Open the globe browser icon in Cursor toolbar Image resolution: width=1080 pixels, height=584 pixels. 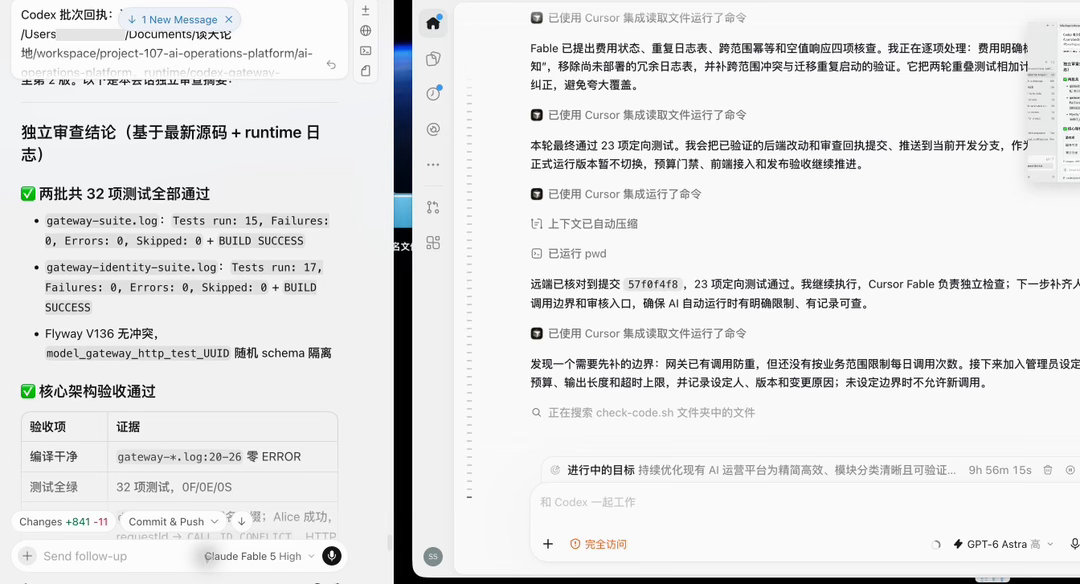coord(366,30)
